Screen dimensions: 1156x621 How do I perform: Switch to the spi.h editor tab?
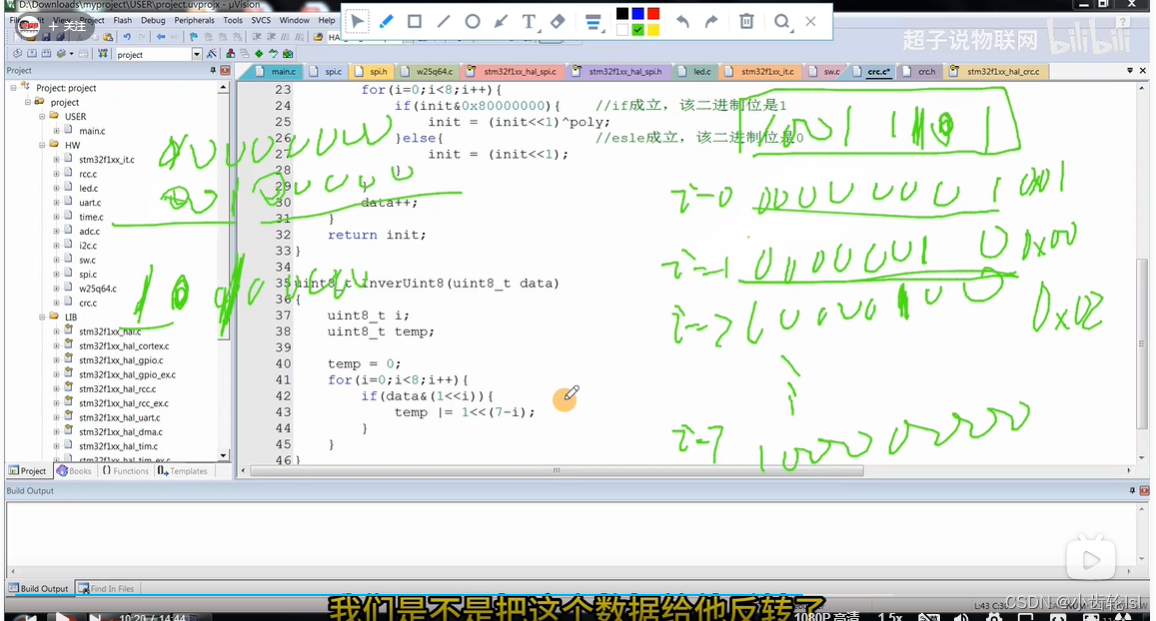point(372,72)
